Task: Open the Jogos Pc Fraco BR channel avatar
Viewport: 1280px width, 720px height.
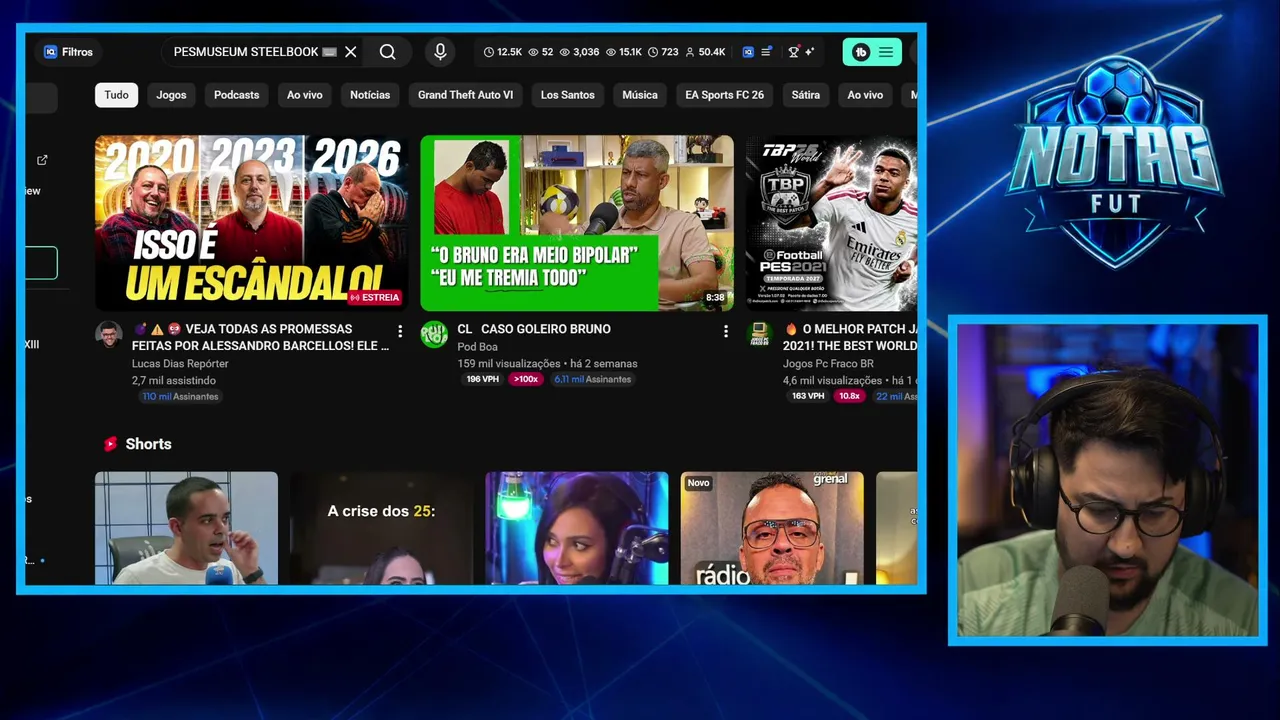Action: point(759,335)
